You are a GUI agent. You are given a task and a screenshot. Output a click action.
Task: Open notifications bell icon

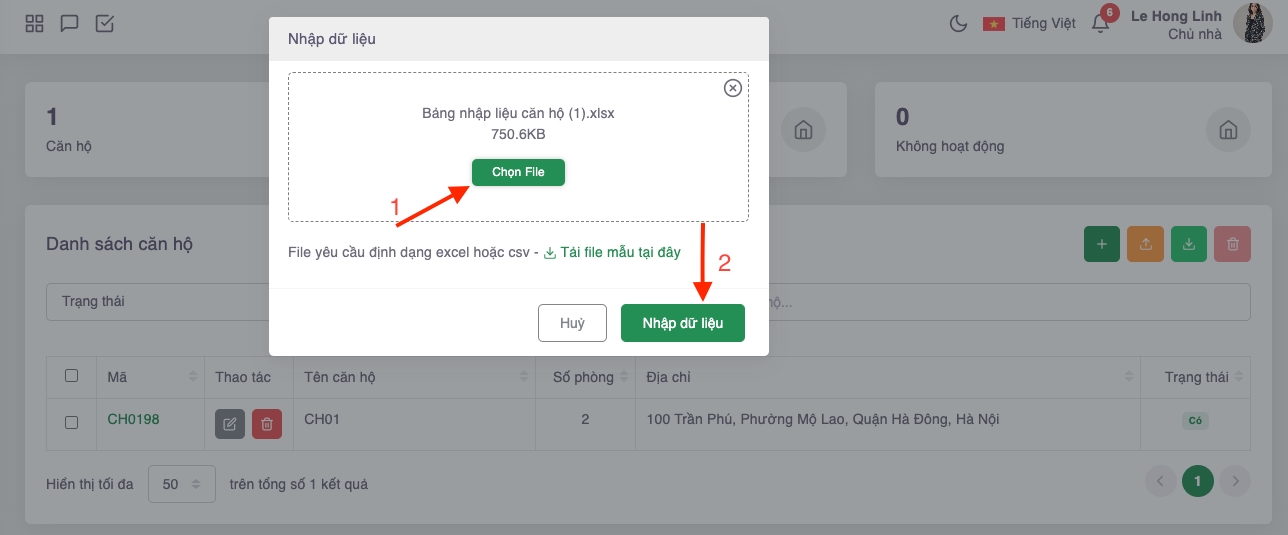click(1100, 24)
